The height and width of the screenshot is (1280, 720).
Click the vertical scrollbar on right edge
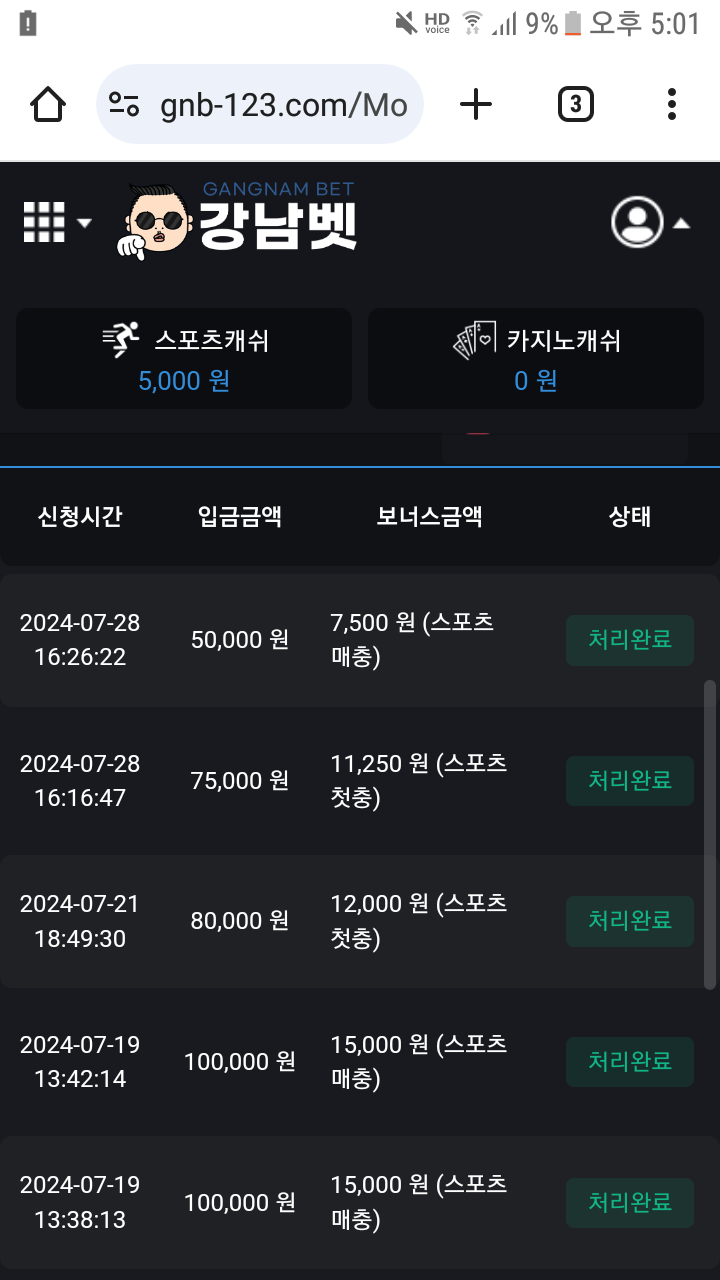click(x=710, y=834)
